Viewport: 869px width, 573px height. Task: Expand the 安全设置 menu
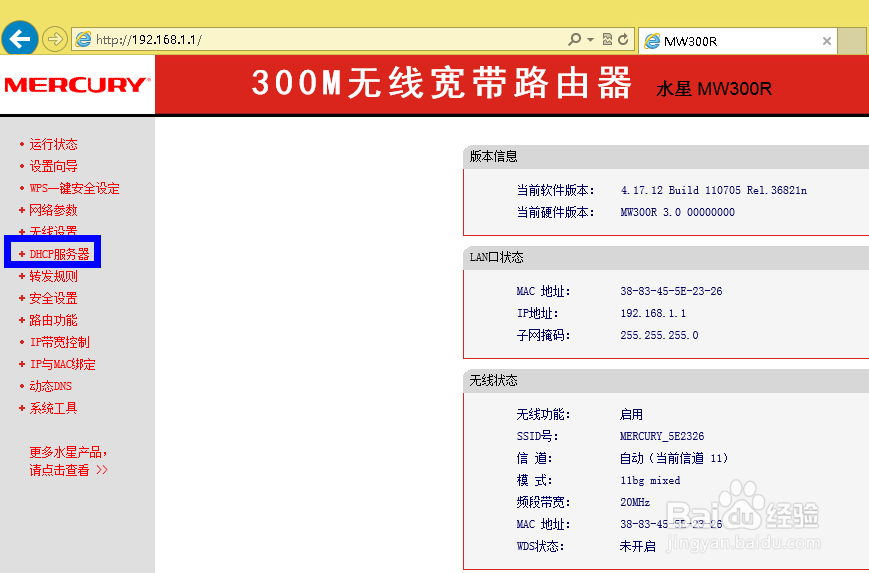pyautogui.click(x=53, y=298)
